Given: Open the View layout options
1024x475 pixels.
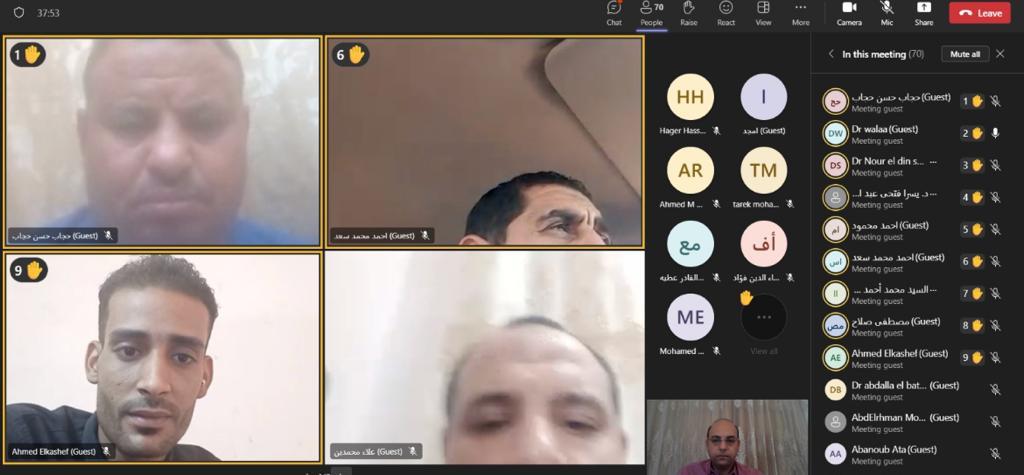Looking at the screenshot, I should (x=763, y=12).
